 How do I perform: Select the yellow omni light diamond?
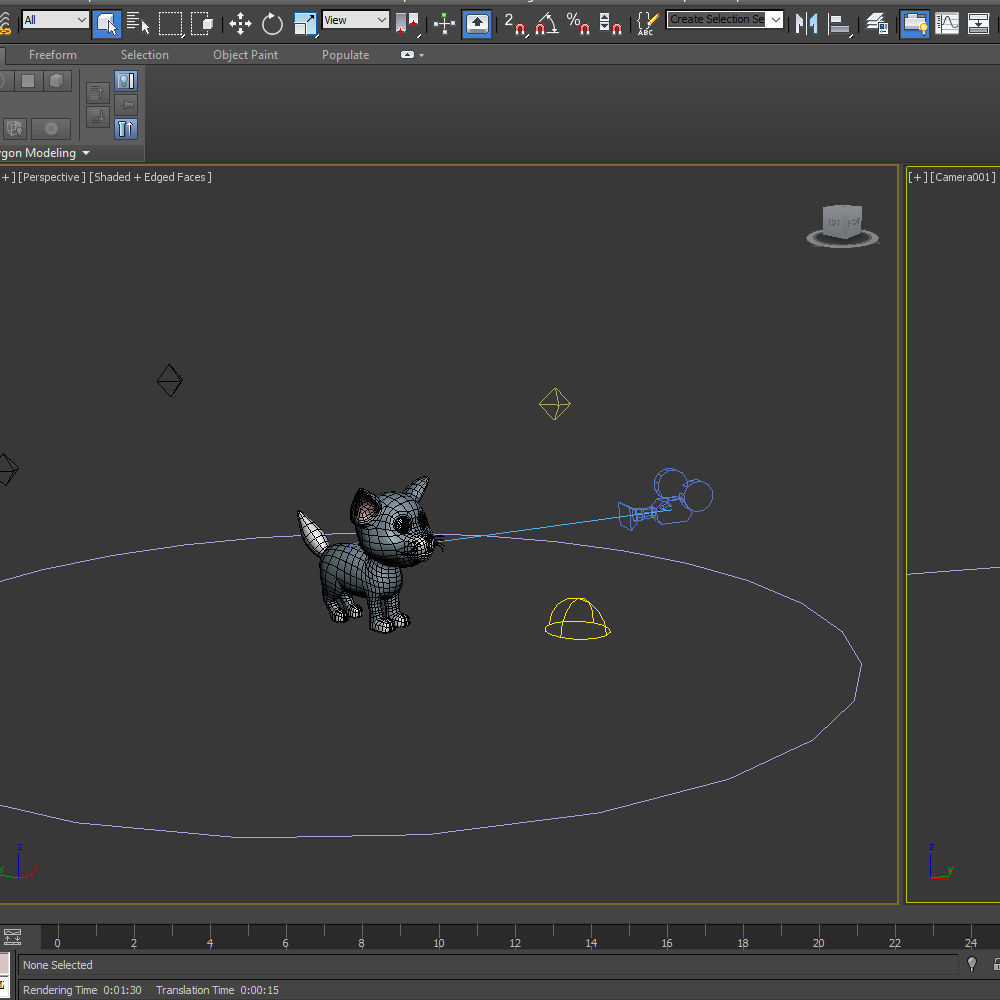click(554, 404)
